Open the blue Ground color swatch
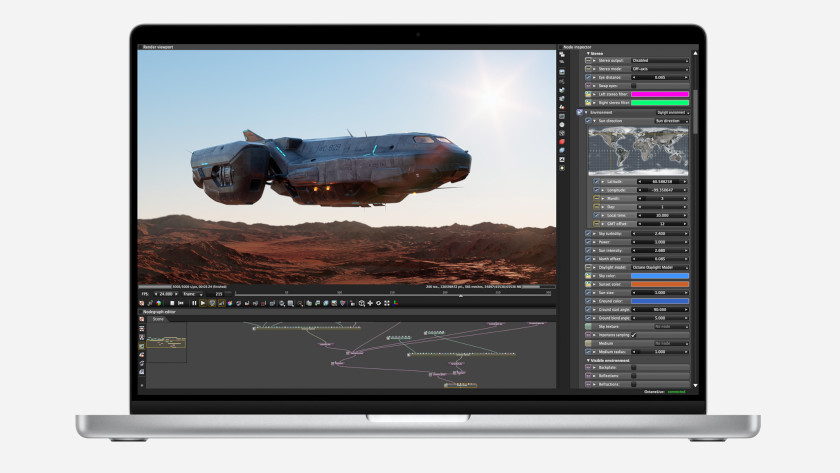 (660, 301)
